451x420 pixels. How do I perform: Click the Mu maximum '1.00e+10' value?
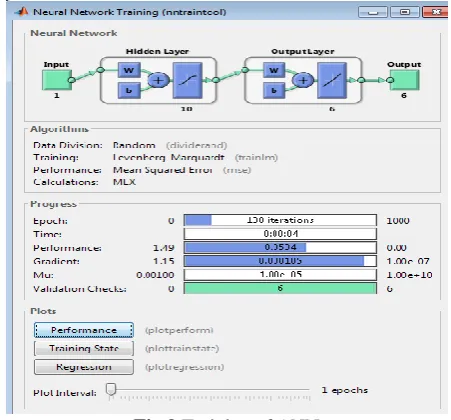point(409,275)
